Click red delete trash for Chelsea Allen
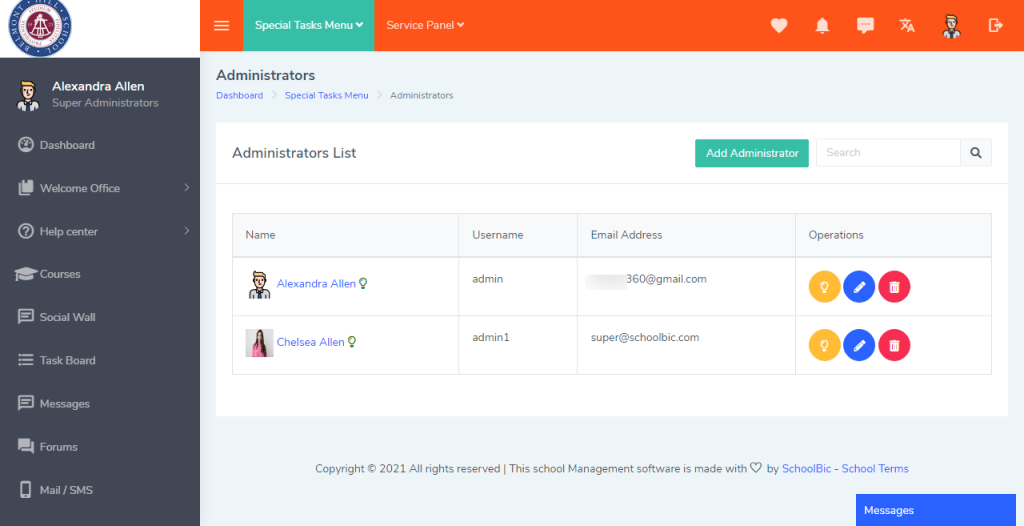 tap(894, 345)
